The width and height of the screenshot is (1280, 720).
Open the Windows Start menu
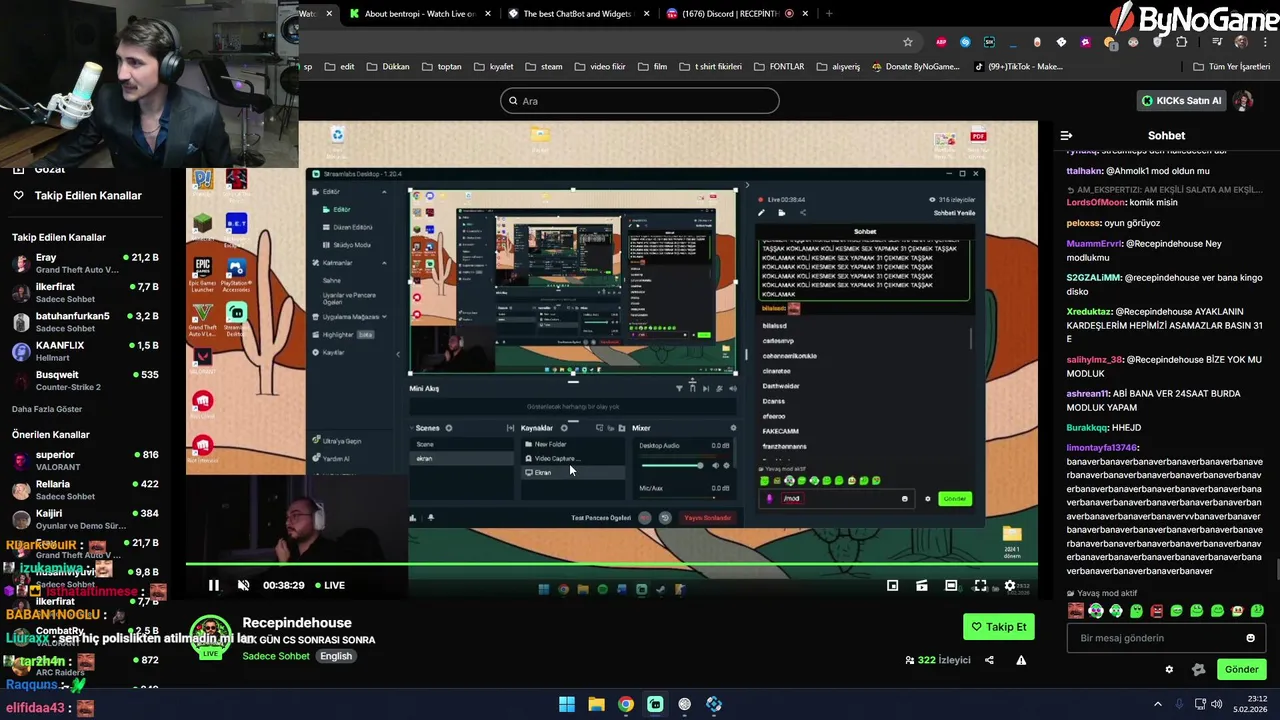click(567, 704)
